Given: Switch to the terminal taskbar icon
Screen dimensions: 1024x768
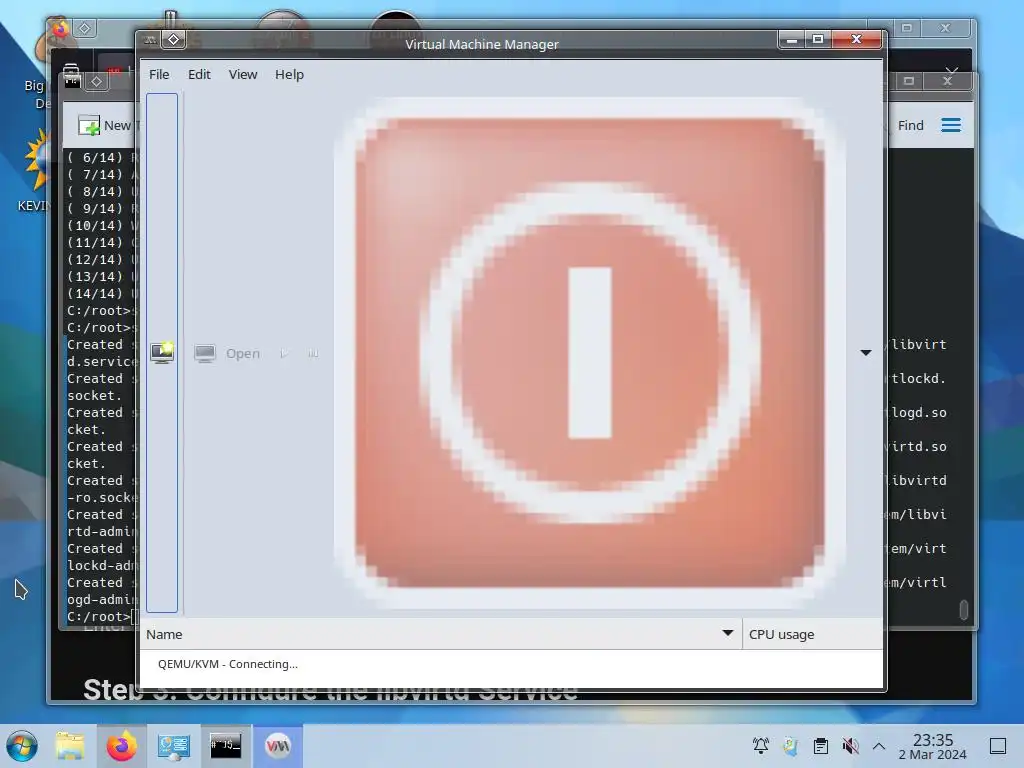Looking at the screenshot, I should click(225, 745).
